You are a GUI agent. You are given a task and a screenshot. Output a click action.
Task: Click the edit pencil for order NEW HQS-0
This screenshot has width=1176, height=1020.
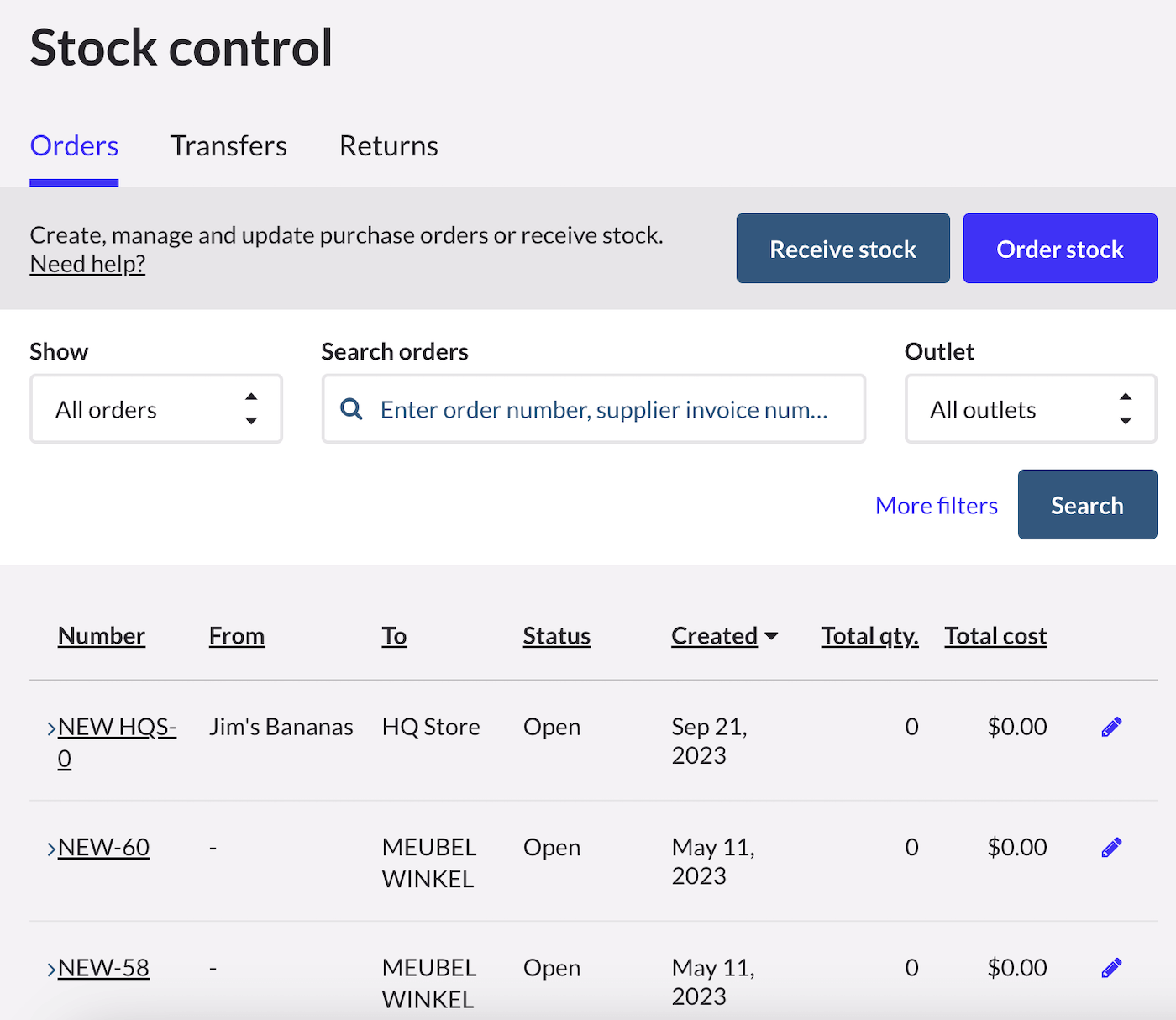tap(1111, 727)
